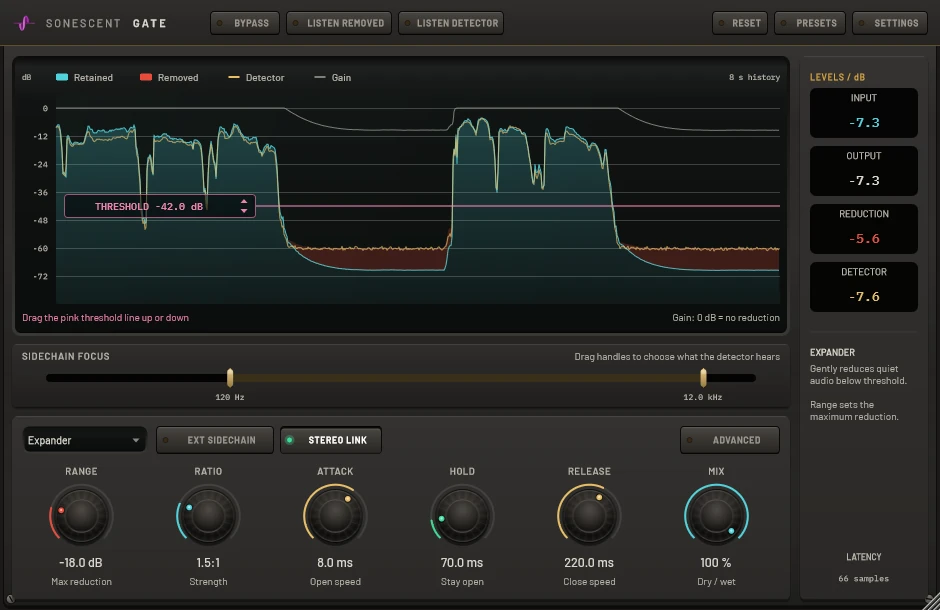Click the Detector level meter

[x=864, y=287]
